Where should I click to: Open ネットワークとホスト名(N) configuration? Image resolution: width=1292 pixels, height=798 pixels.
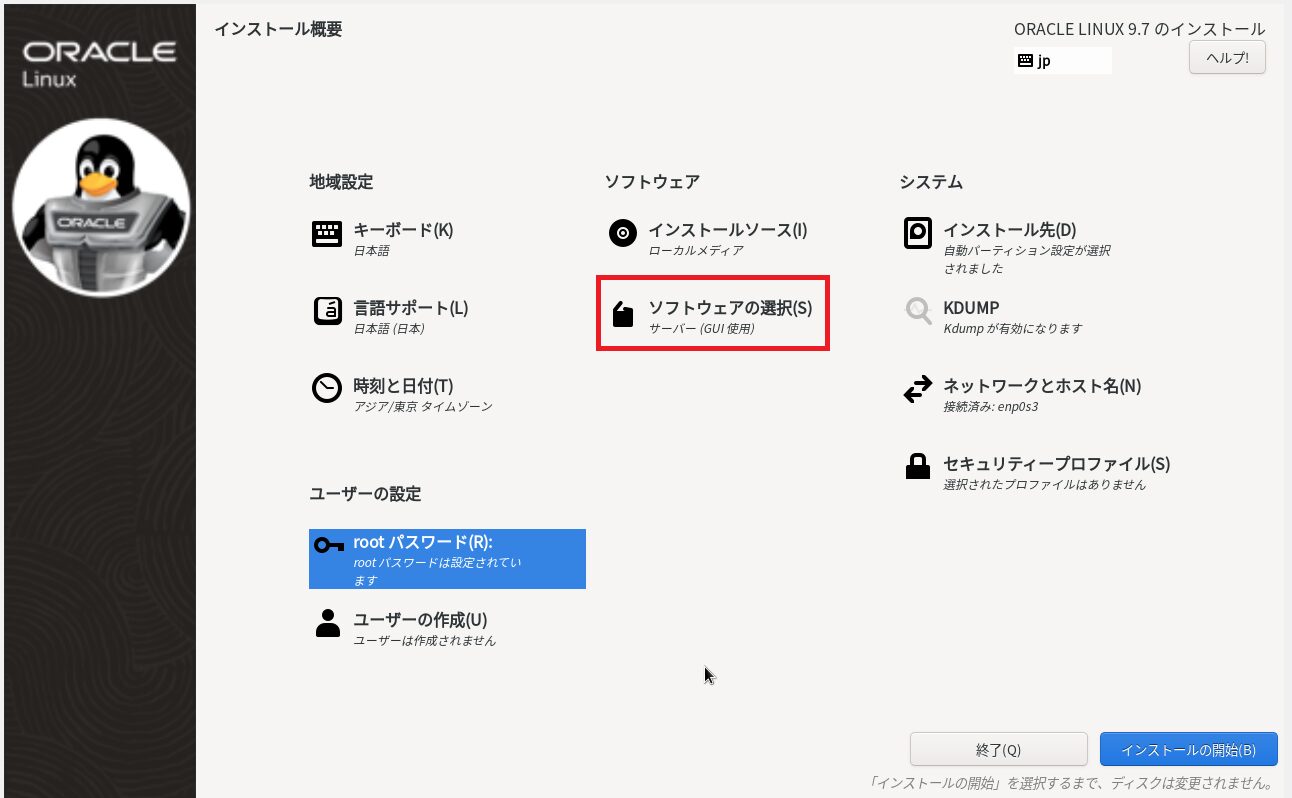pyautogui.click(x=1042, y=386)
